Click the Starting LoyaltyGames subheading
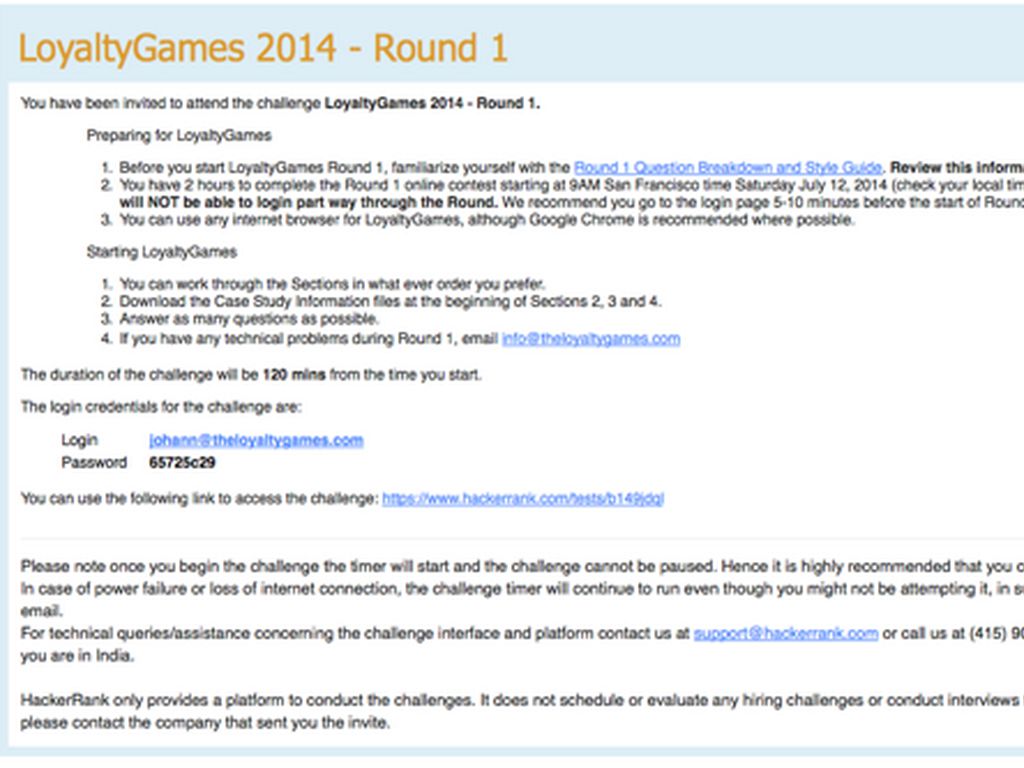Viewport: 1024px width, 768px height. point(162,251)
